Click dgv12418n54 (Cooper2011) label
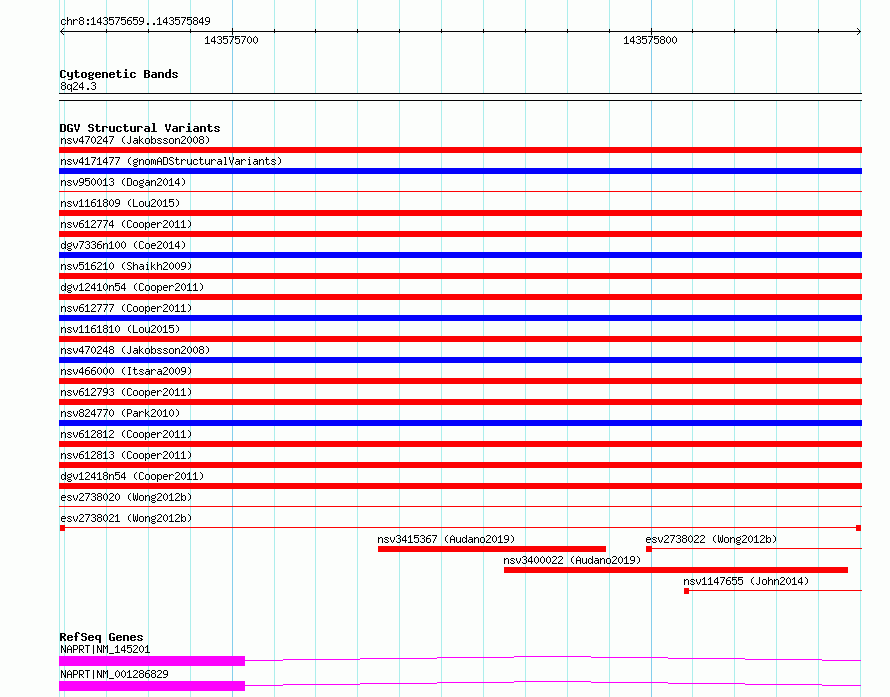Screen dimensions: 890x697 [132, 476]
